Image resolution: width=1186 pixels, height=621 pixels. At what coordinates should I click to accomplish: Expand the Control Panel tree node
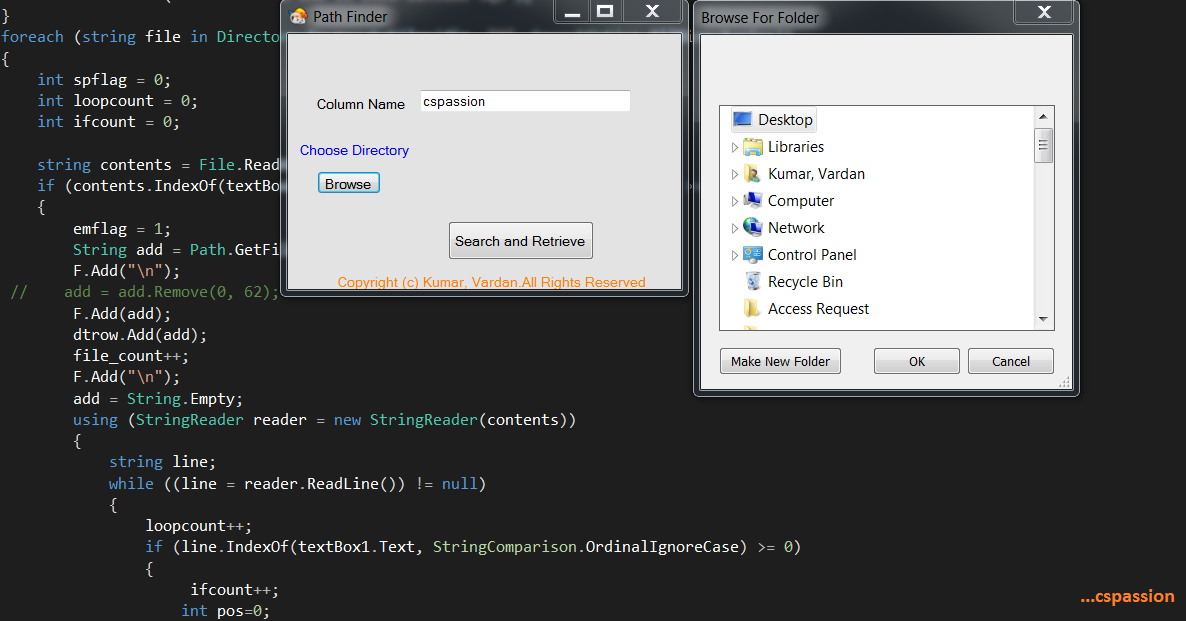pyautogui.click(x=734, y=256)
